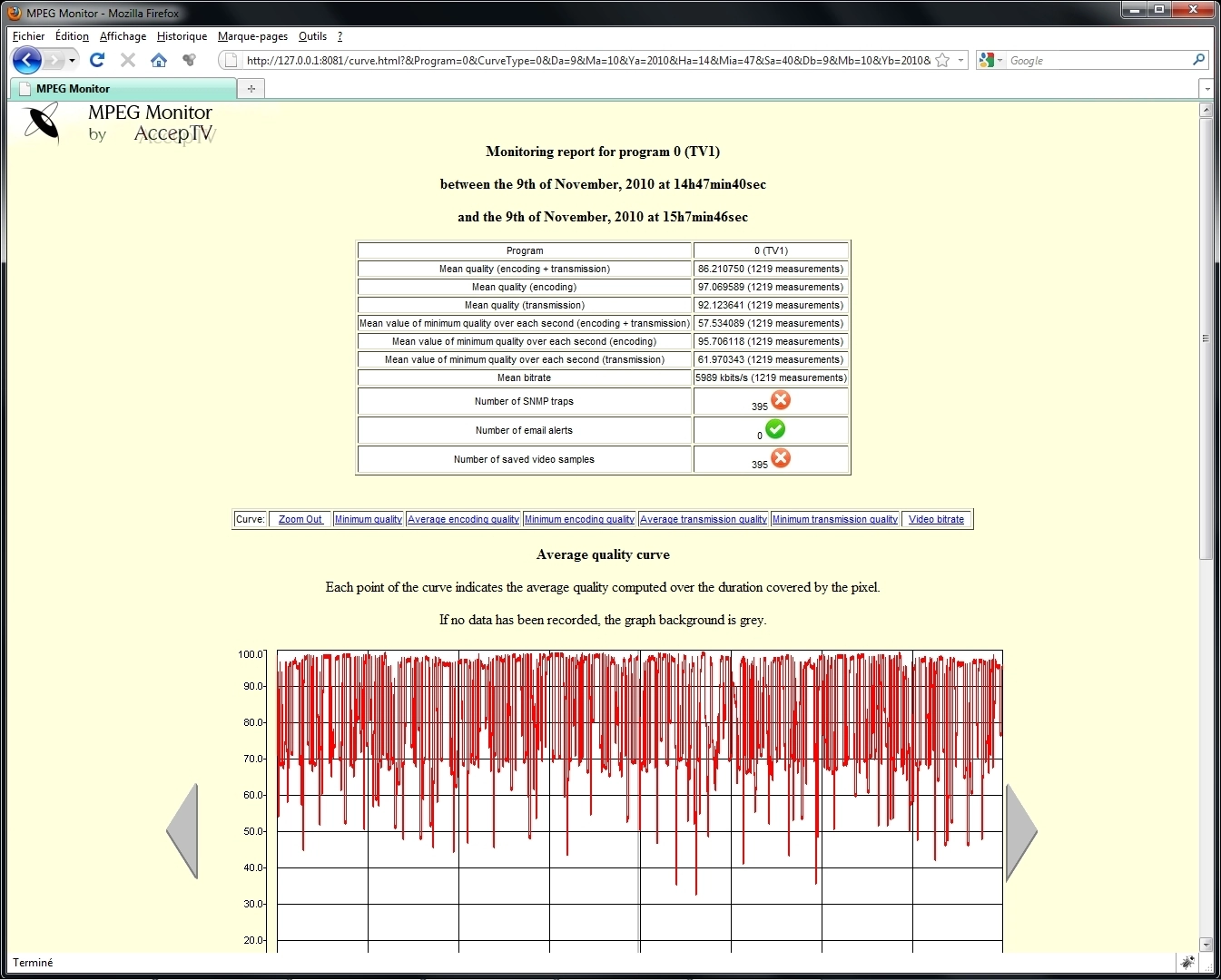Click the forward navigation arrow
The height and width of the screenshot is (980, 1221).
[54, 61]
